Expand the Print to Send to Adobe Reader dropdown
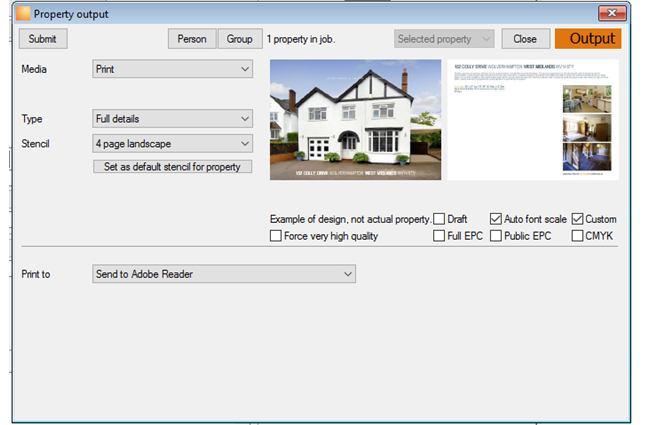This screenshot has width=648, height=425. pyautogui.click(x=224, y=274)
